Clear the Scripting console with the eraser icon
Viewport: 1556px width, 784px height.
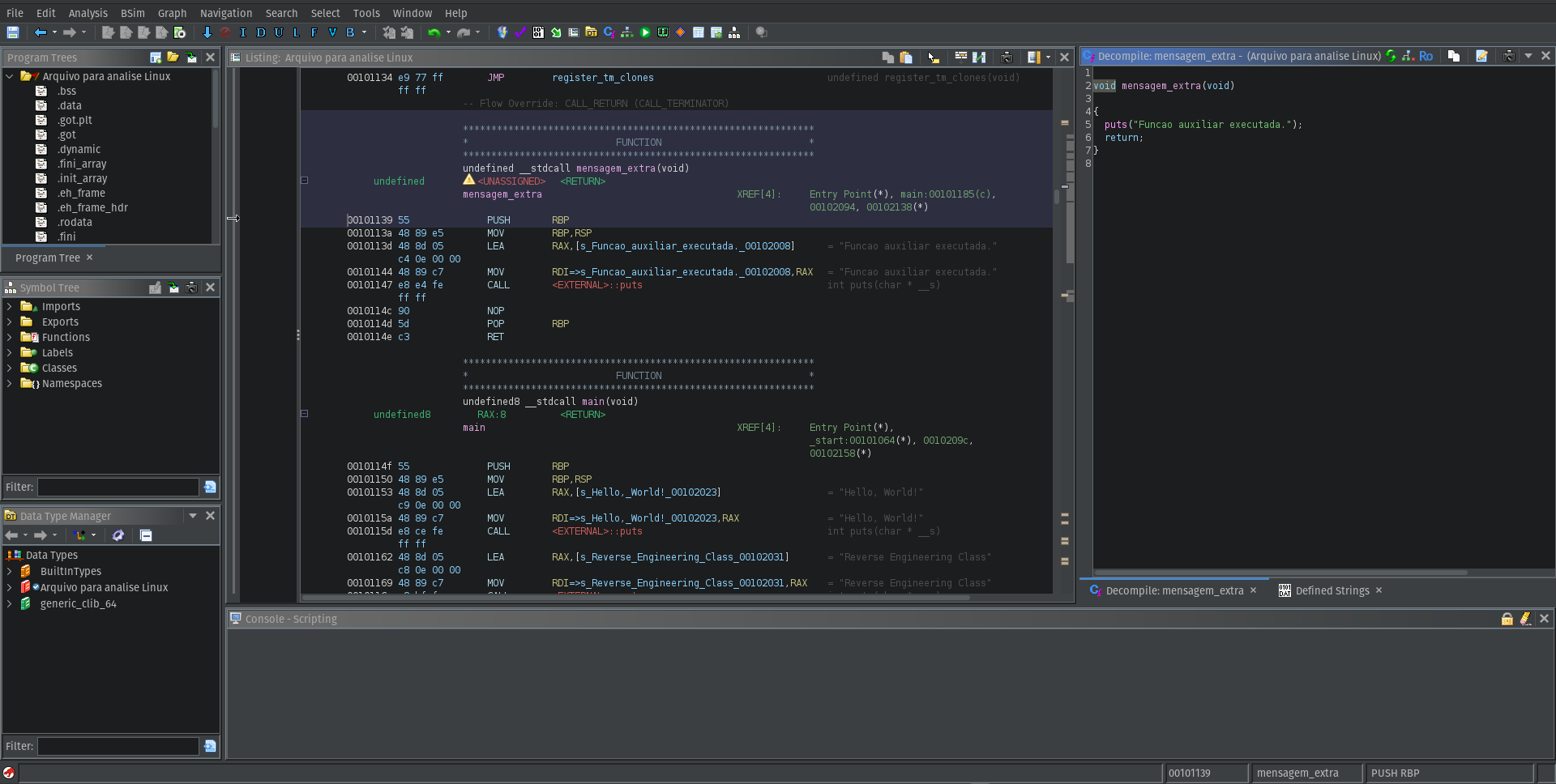pos(1526,619)
